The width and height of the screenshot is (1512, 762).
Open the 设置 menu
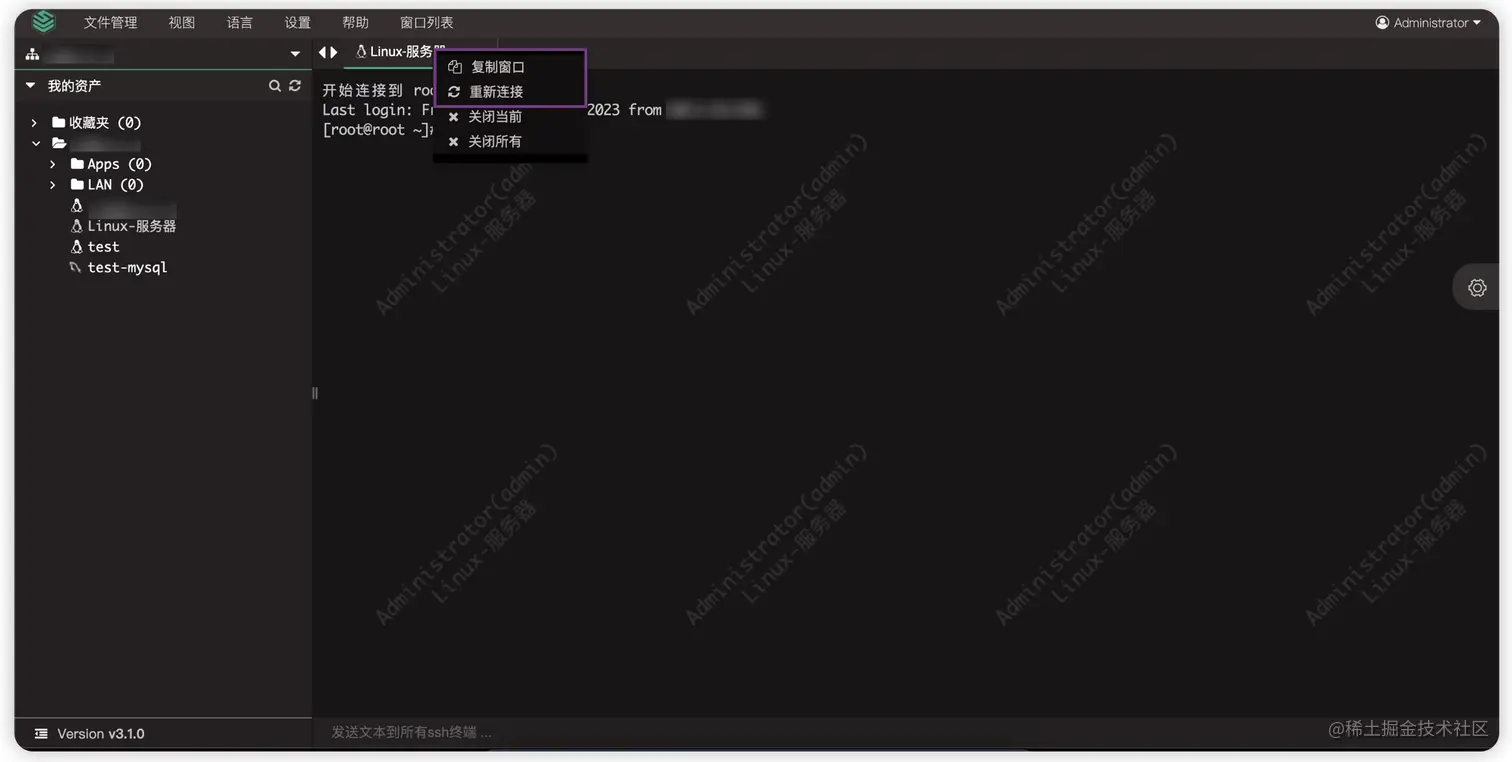tap(298, 23)
